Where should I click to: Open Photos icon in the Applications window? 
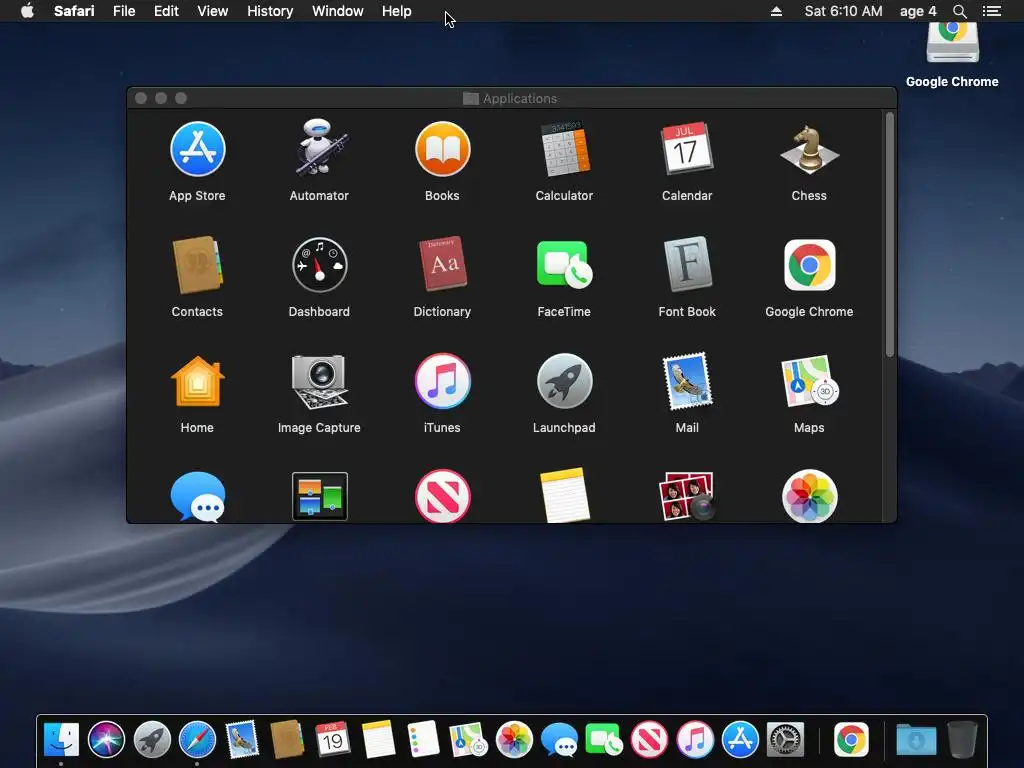pyautogui.click(x=809, y=496)
